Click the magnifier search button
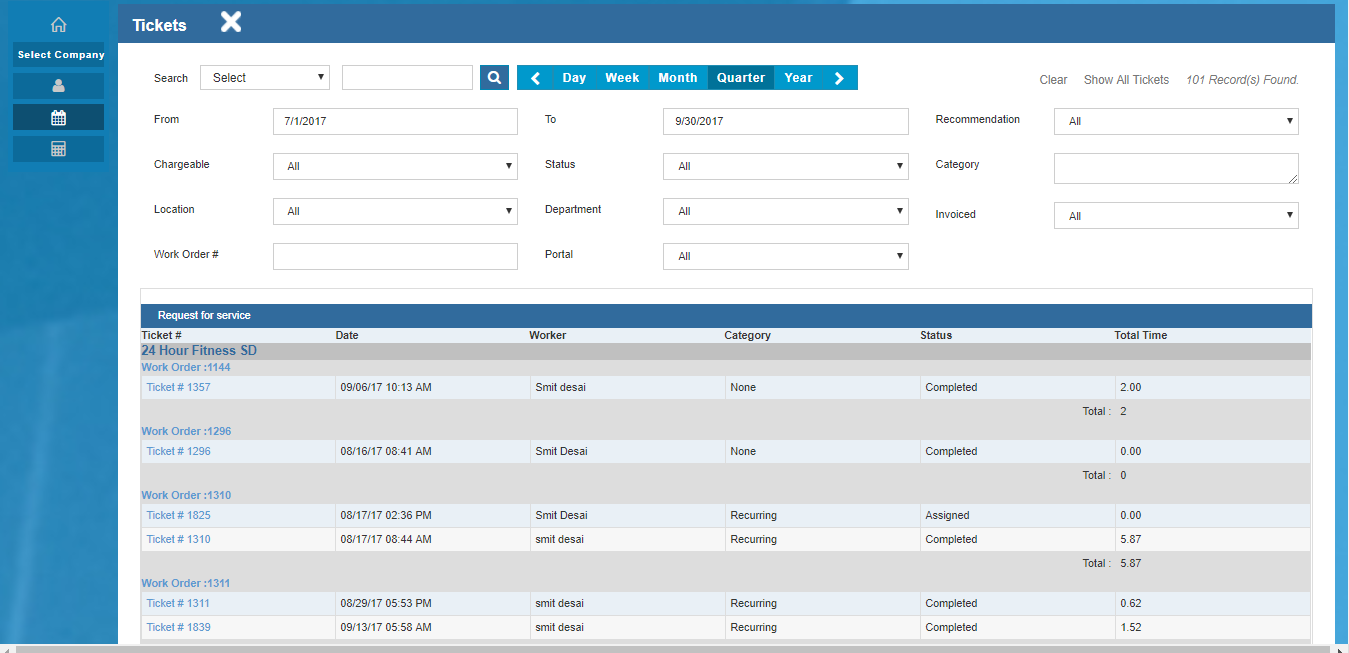1349x653 pixels. [494, 78]
